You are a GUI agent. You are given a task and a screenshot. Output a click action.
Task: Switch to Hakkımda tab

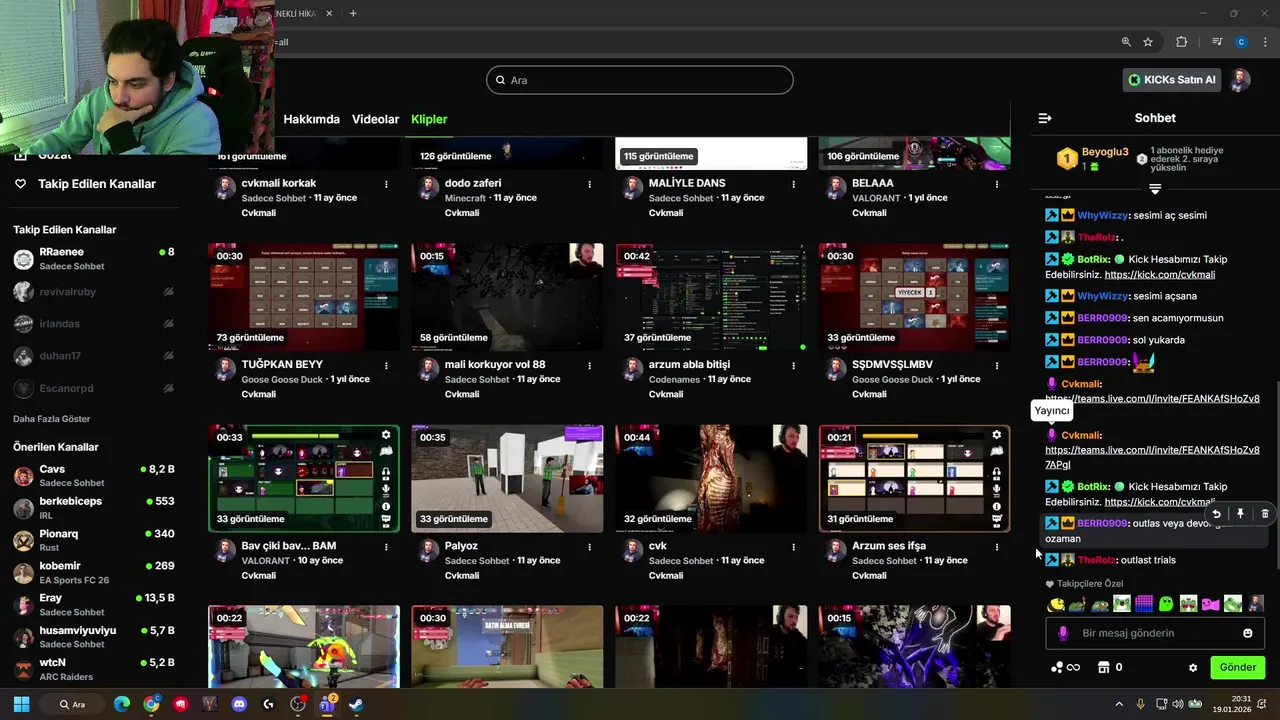[x=311, y=119]
